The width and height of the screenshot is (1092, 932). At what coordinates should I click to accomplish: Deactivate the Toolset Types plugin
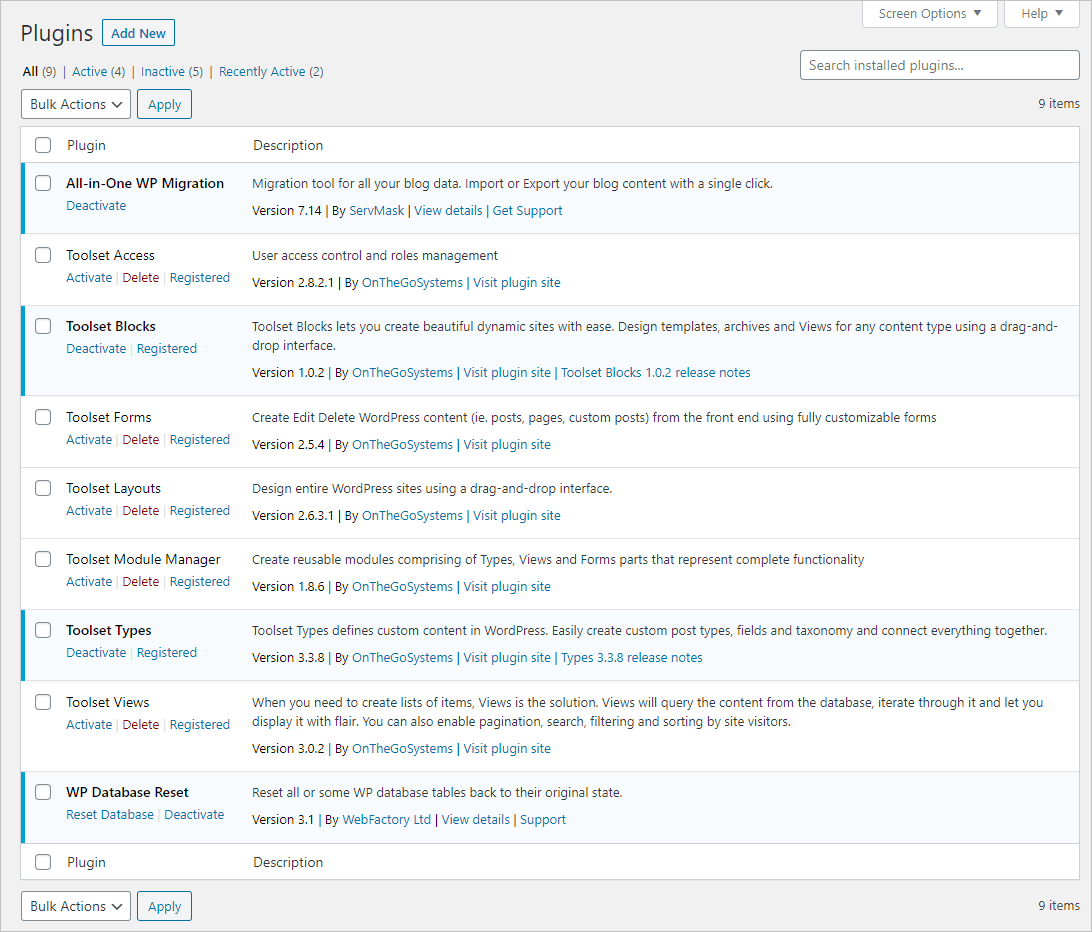pos(96,653)
